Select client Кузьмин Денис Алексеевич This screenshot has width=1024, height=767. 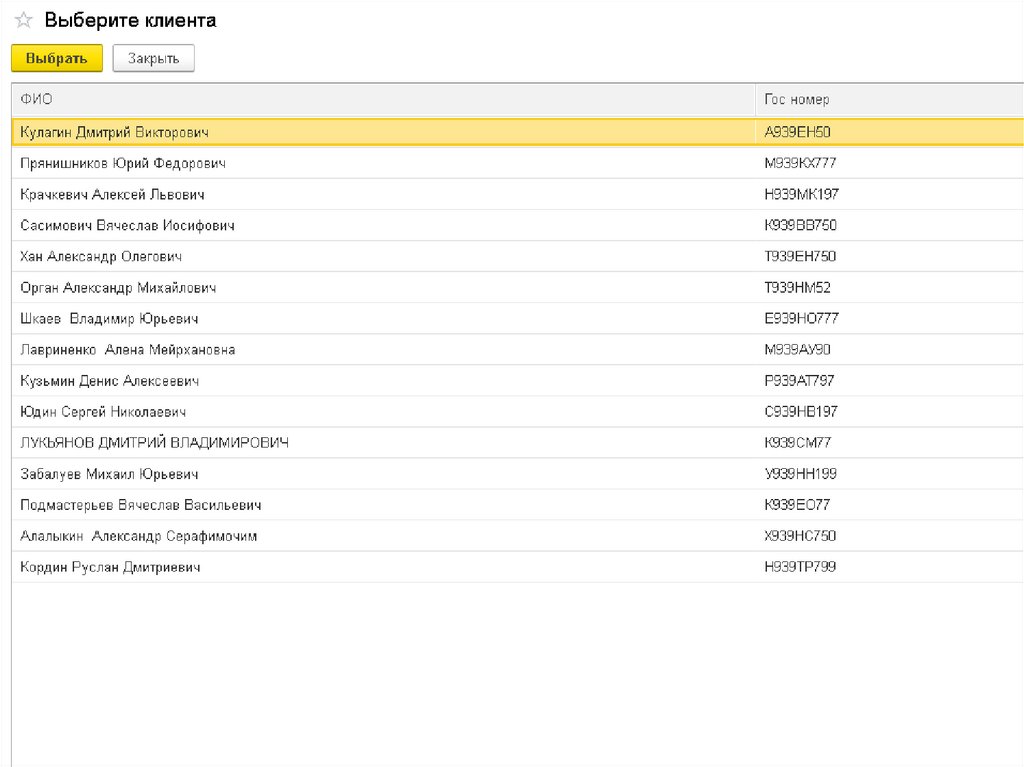pyautogui.click(x=109, y=381)
